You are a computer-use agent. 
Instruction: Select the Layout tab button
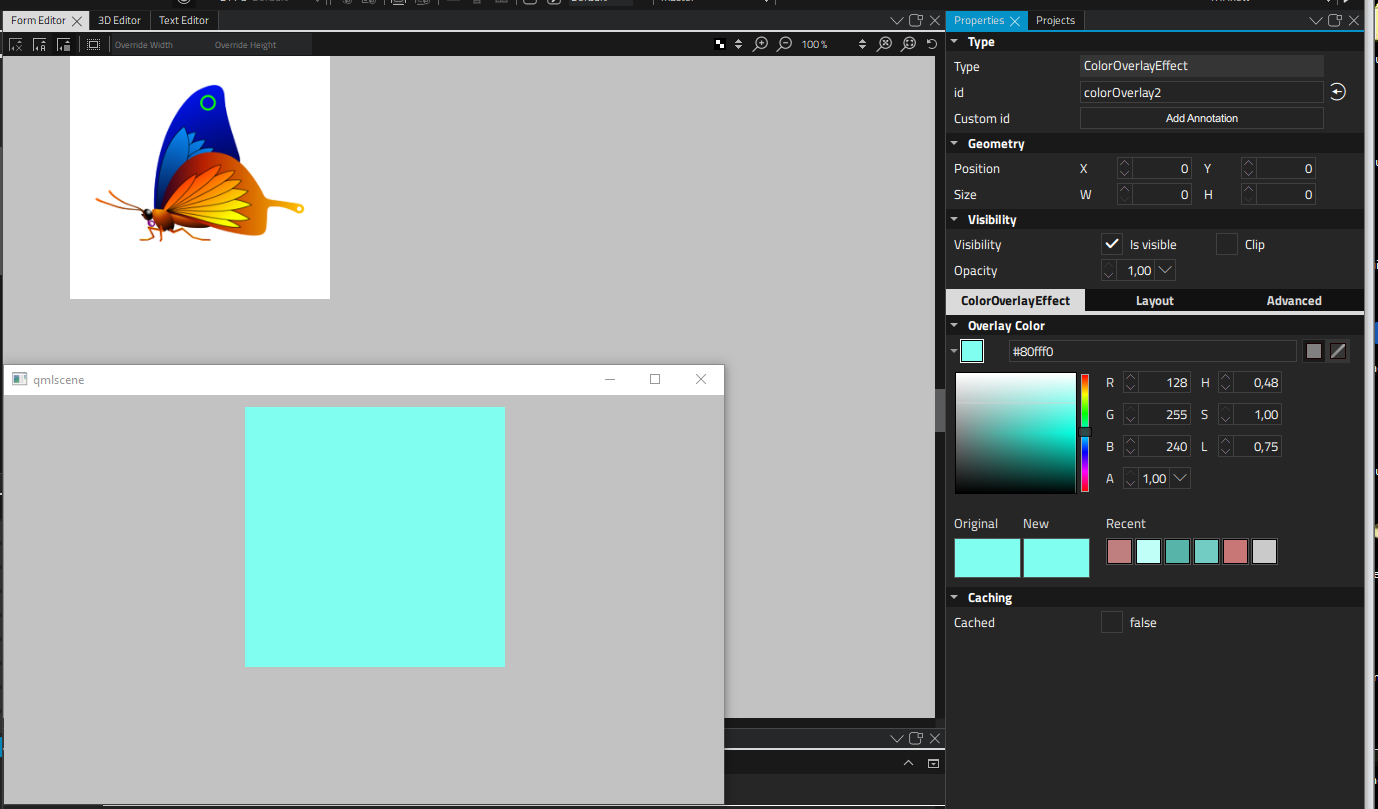[1154, 300]
